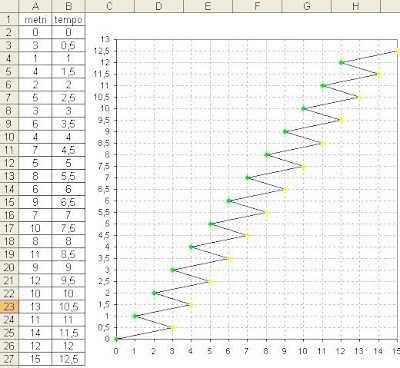Select column F header
Image resolution: width=400 pixels, height=368 pixels.
coord(257,6)
